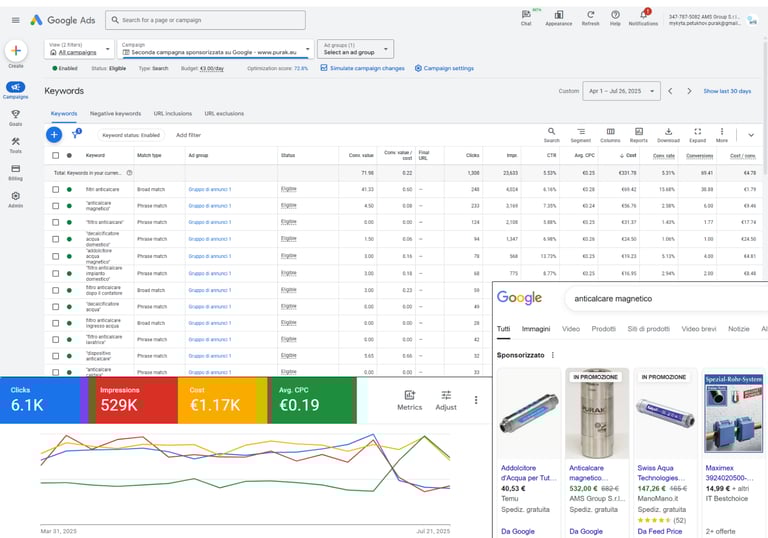The height and width of the screenshot is (538, 768).
Task: Open the chart three-dot menu
Action: pos(476,400)
